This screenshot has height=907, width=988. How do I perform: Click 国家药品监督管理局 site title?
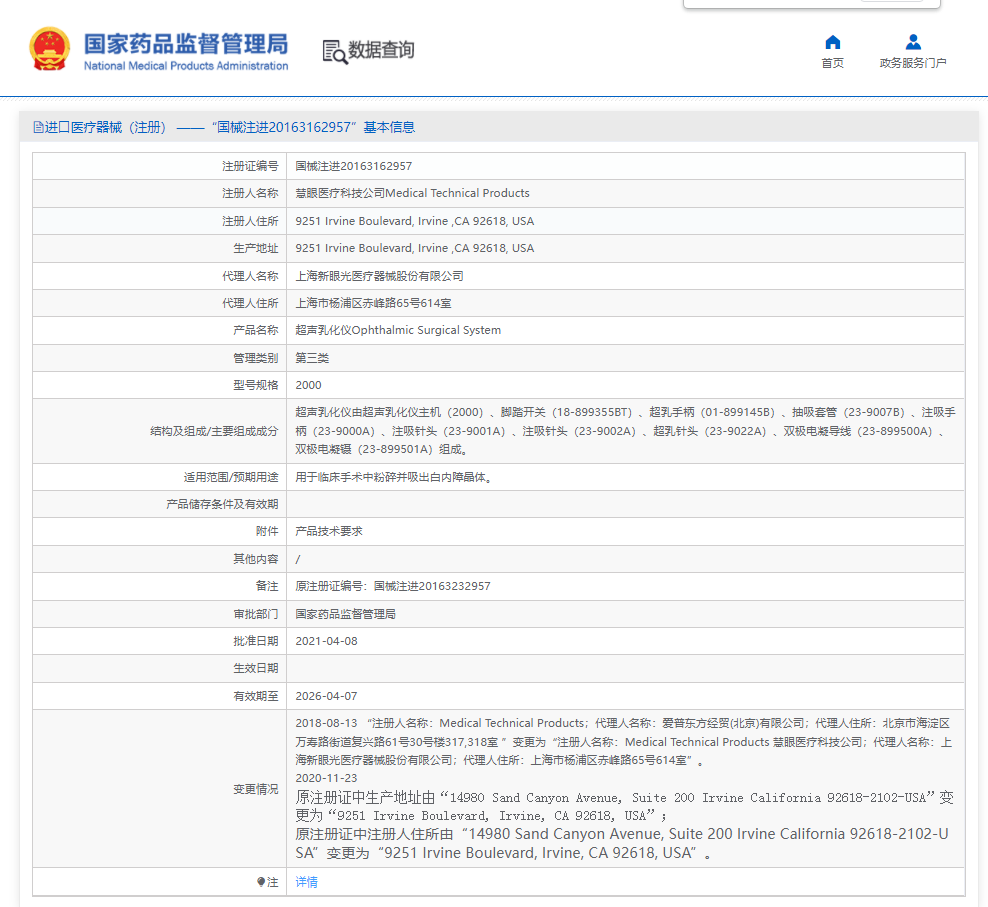186,44
